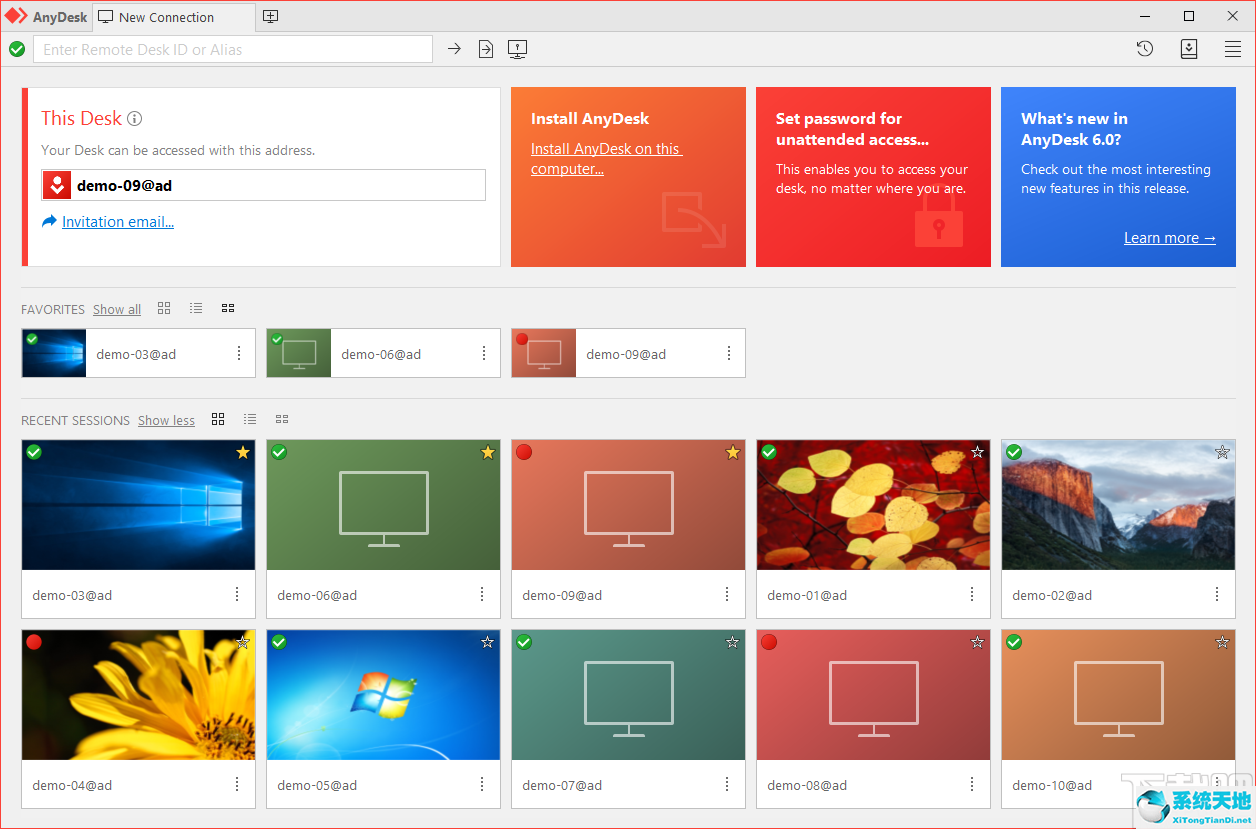The image size is (1256, 829).
Task: Switch Recent Sessions to large tile view
Action: pos(218,419)
